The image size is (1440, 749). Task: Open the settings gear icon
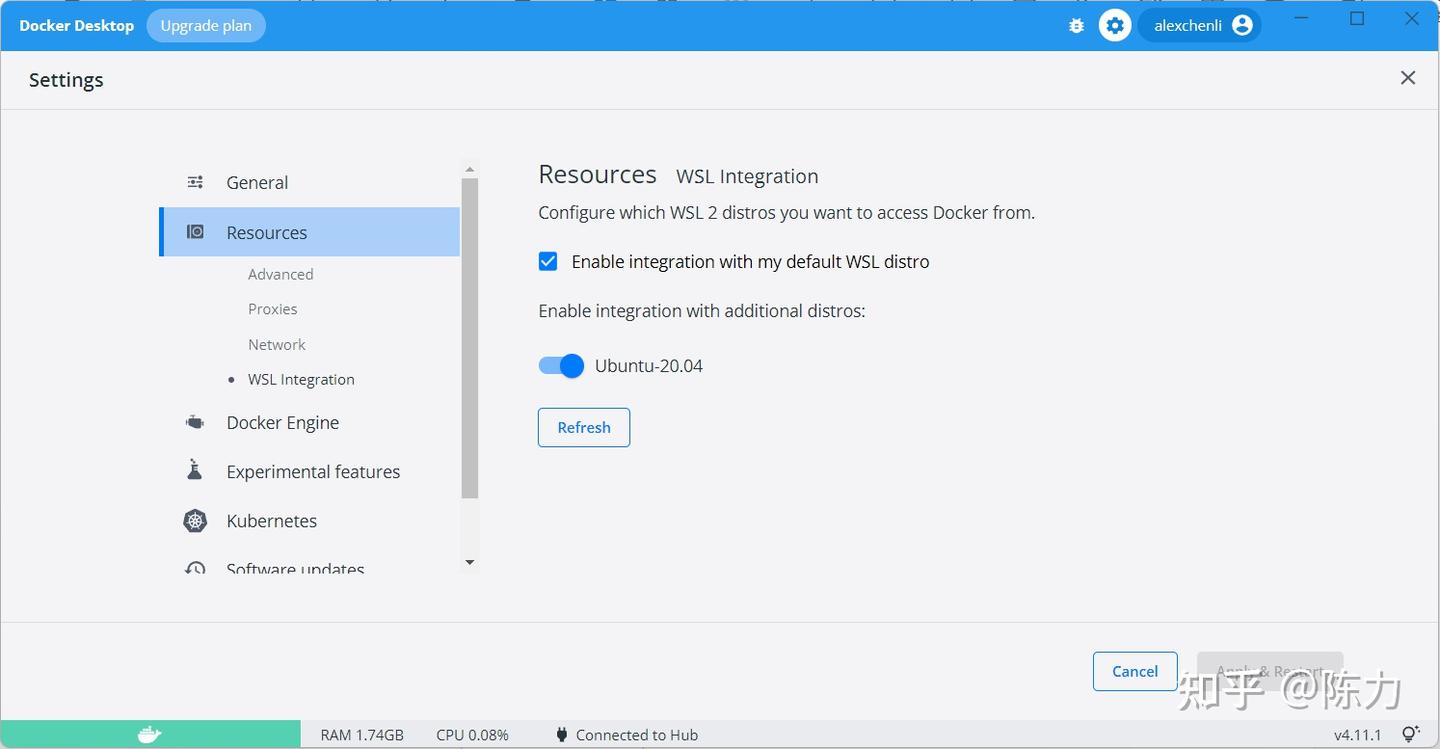tap(1114, 25)
